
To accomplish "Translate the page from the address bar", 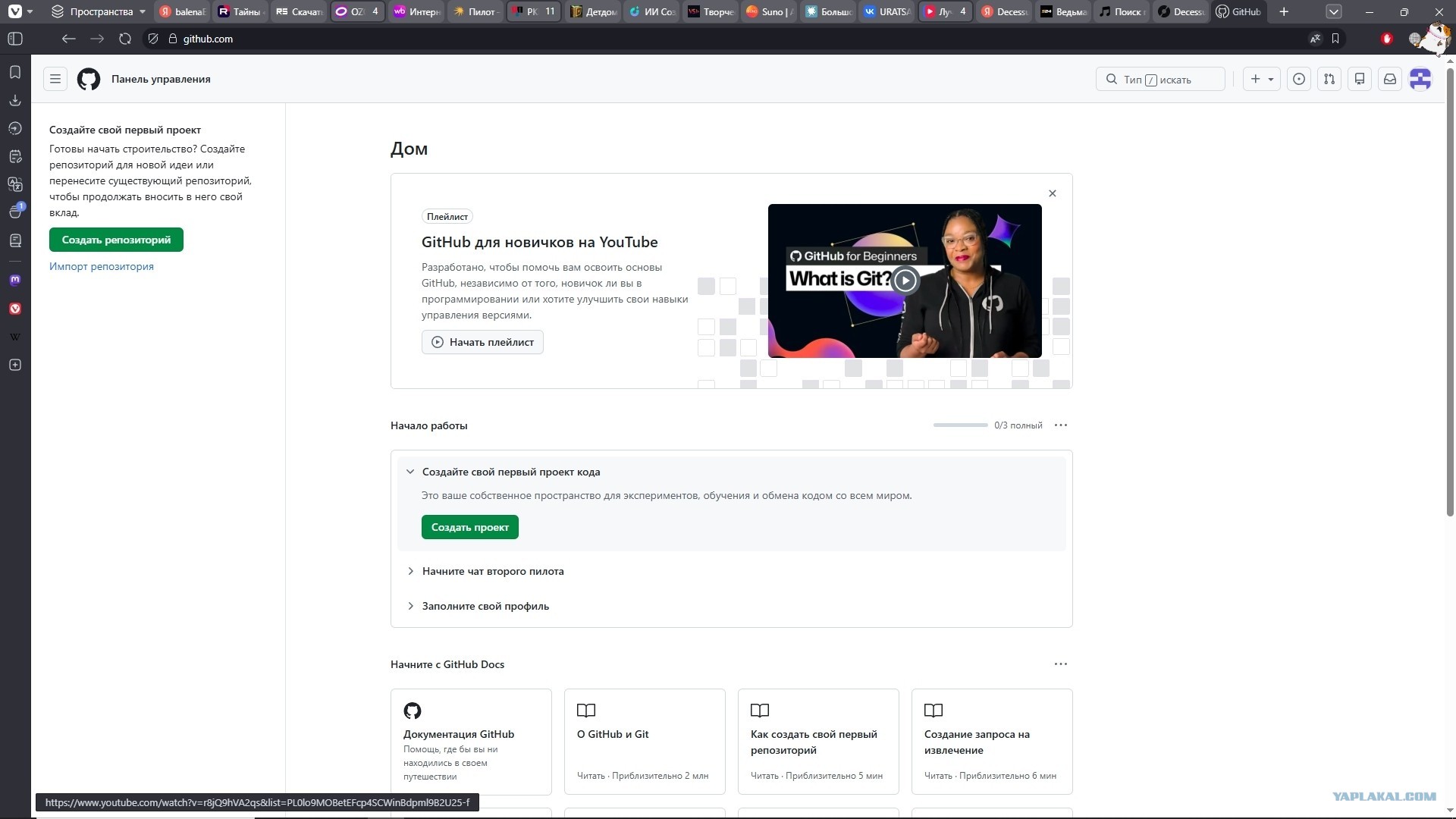I will tap(1315, 39).
